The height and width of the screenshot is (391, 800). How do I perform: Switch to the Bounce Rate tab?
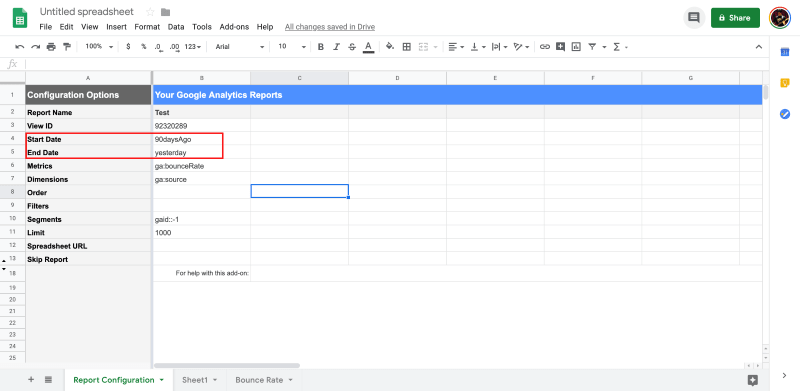click(x=264, y=380)
